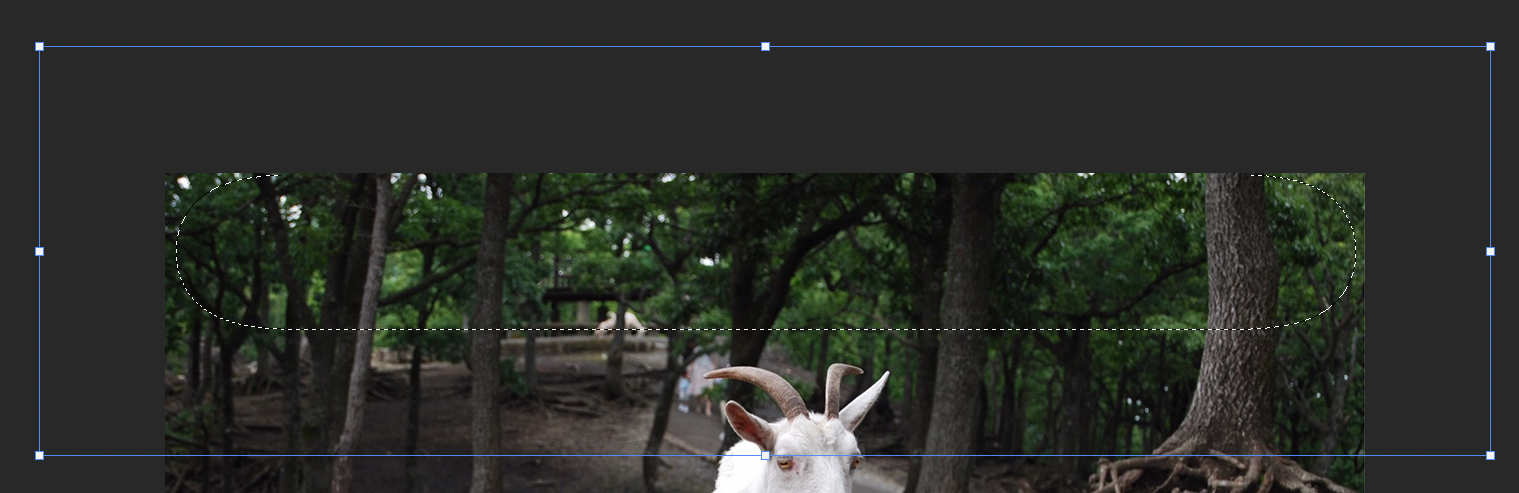Viewport: 1519px width, 493px height.
Task: Click the top-center transform handle
Action: coord(765,47)
